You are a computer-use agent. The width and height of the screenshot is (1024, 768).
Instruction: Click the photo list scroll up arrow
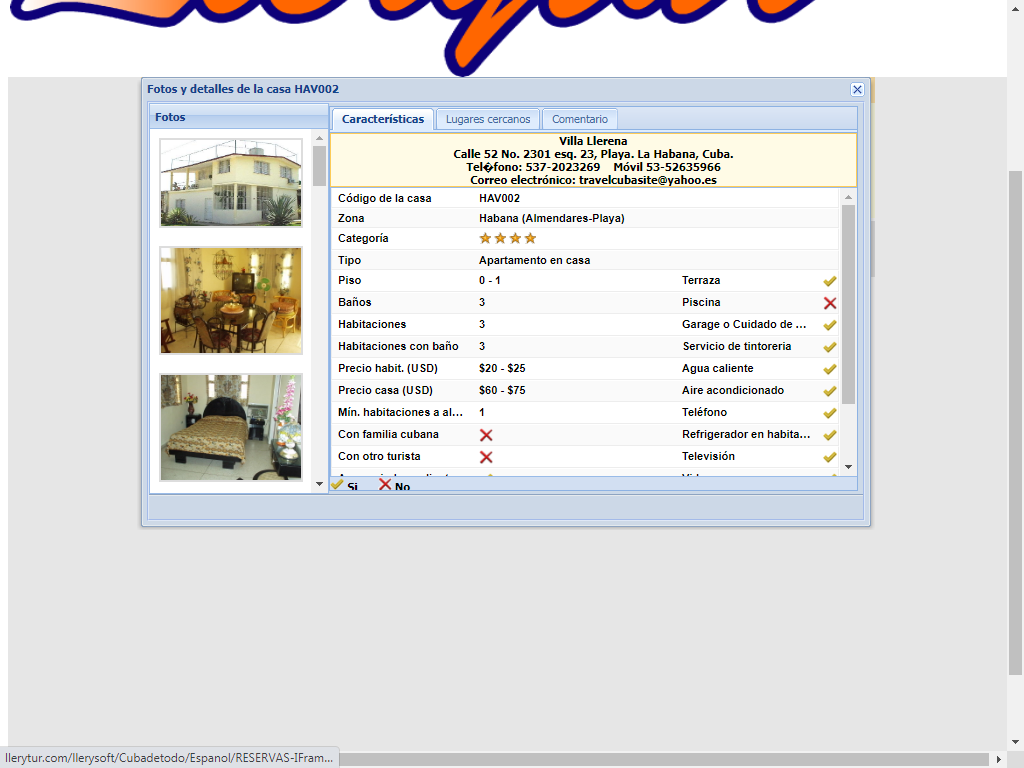(319, 138)
